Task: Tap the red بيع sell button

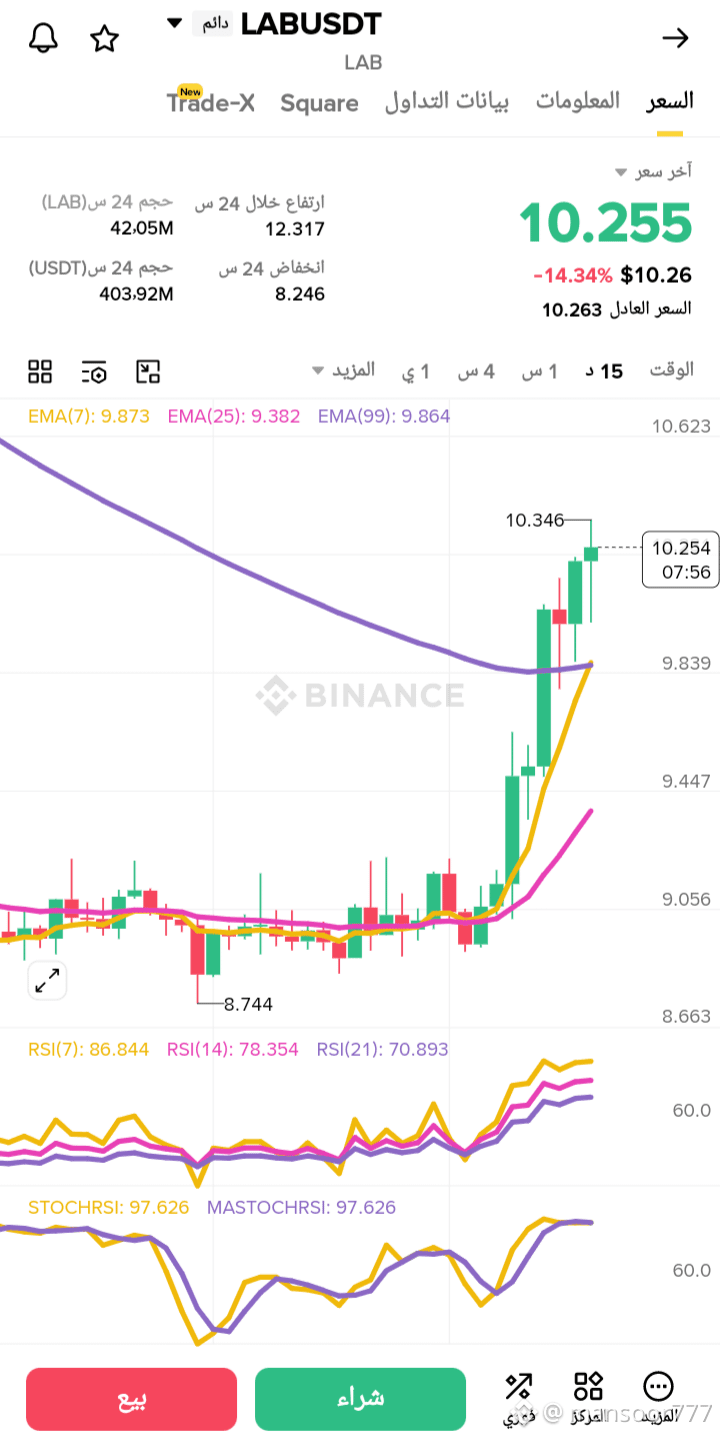Action: tap(131, 1399)
